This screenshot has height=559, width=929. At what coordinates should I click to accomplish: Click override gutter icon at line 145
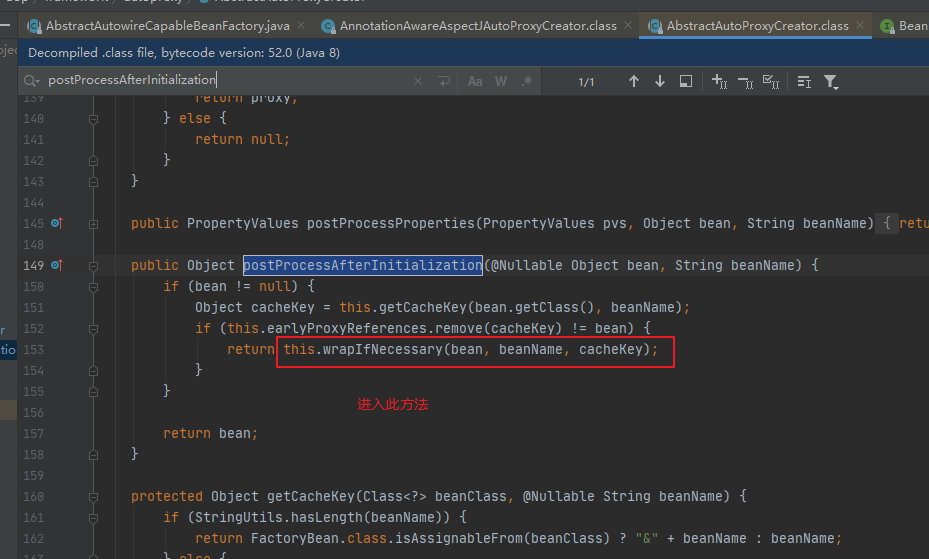57,223
